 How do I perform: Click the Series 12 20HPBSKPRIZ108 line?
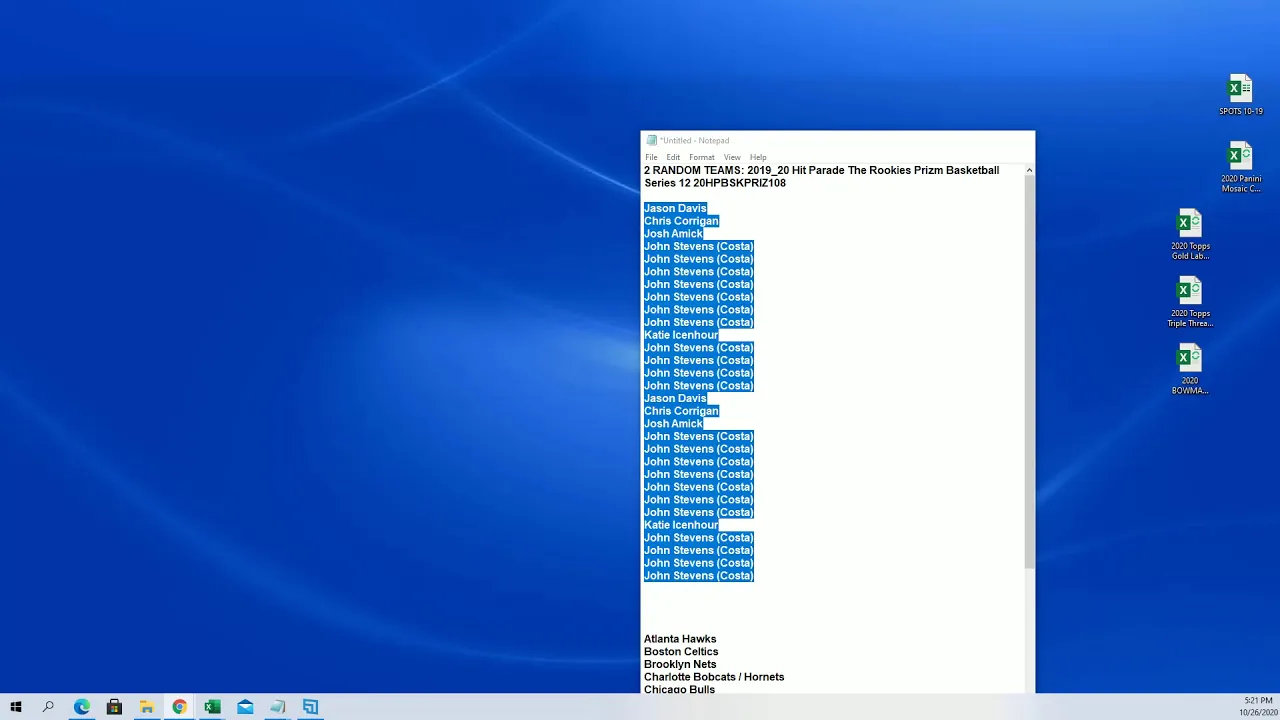pos(715,183)
